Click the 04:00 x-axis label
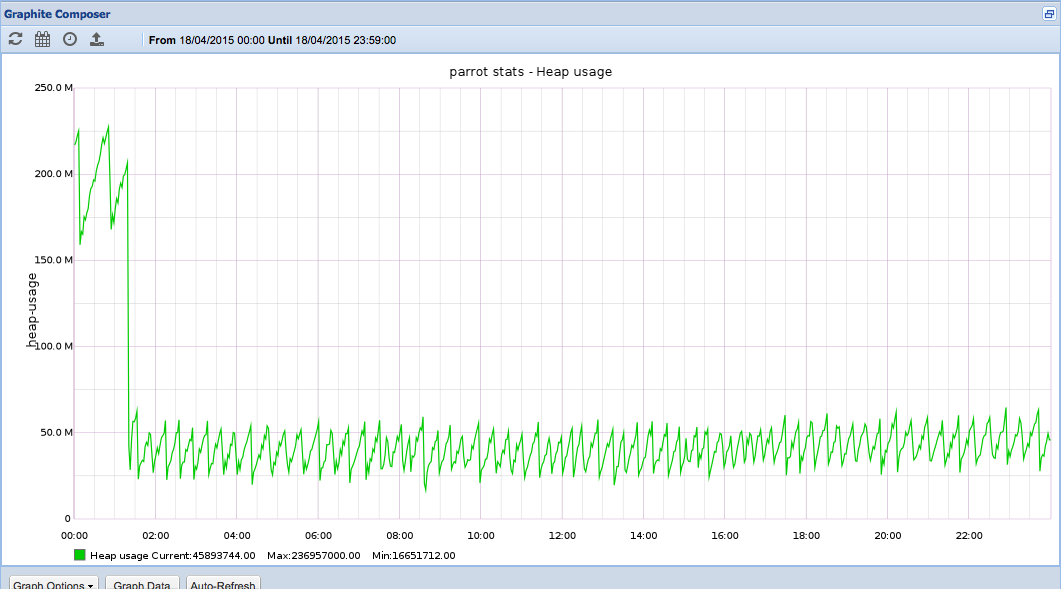 tap(237, 535)
